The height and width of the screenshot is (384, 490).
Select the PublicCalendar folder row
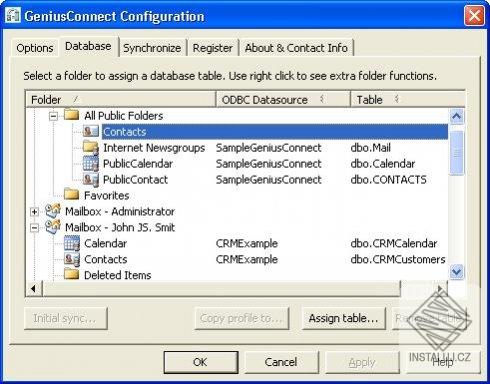(x=138, y=163)
